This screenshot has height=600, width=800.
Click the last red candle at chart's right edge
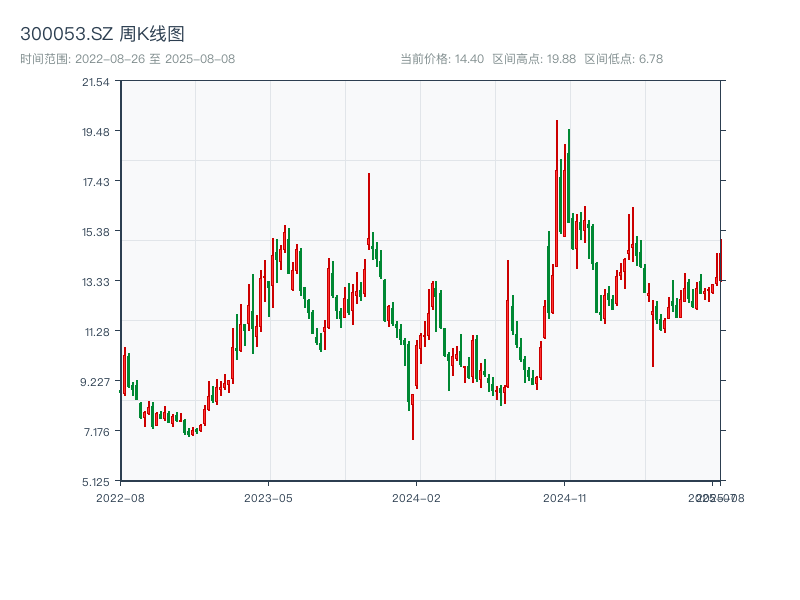coord(721,260)
